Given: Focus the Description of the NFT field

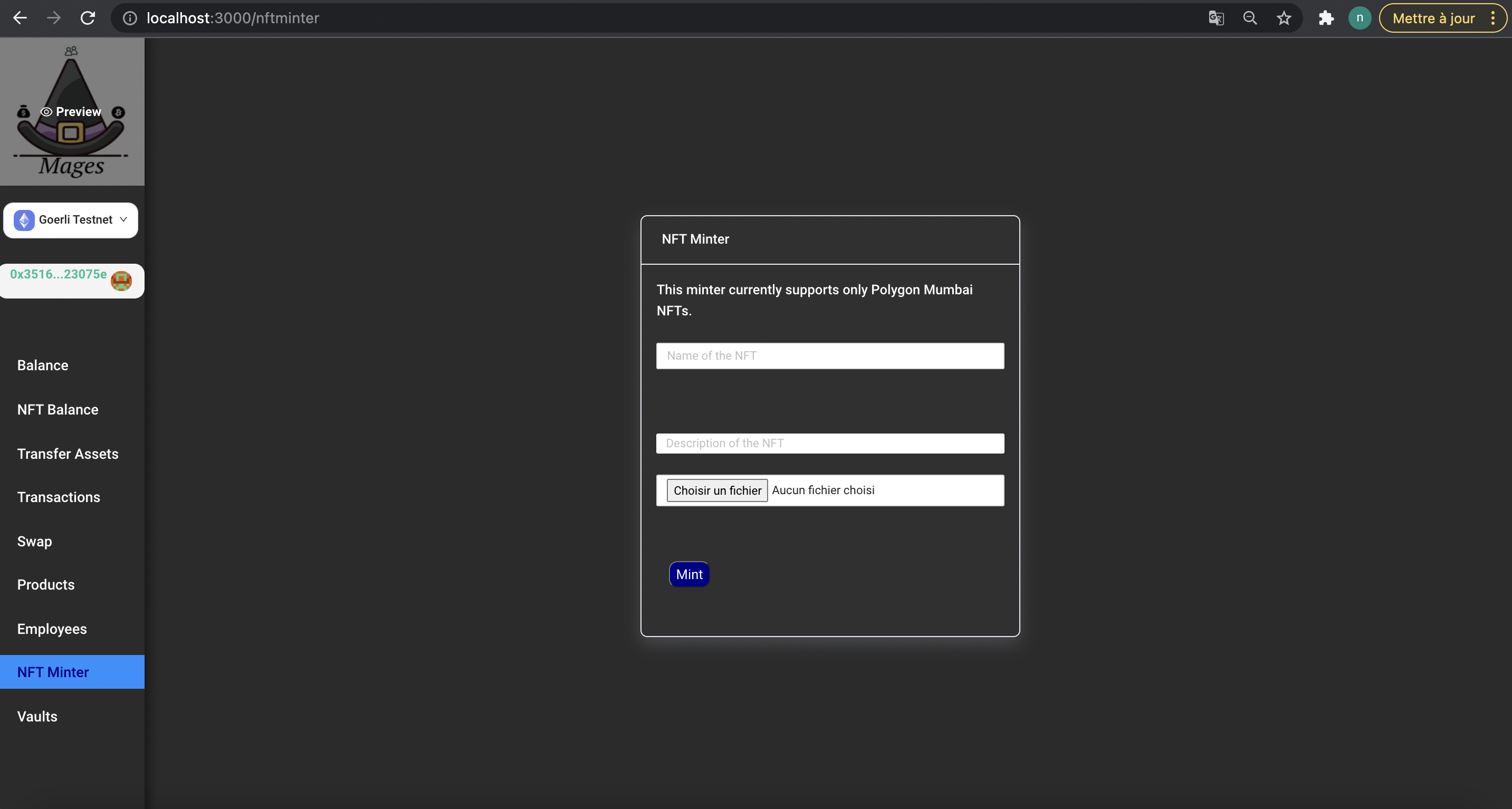Looking at the screenshot, I should (829, 443).
